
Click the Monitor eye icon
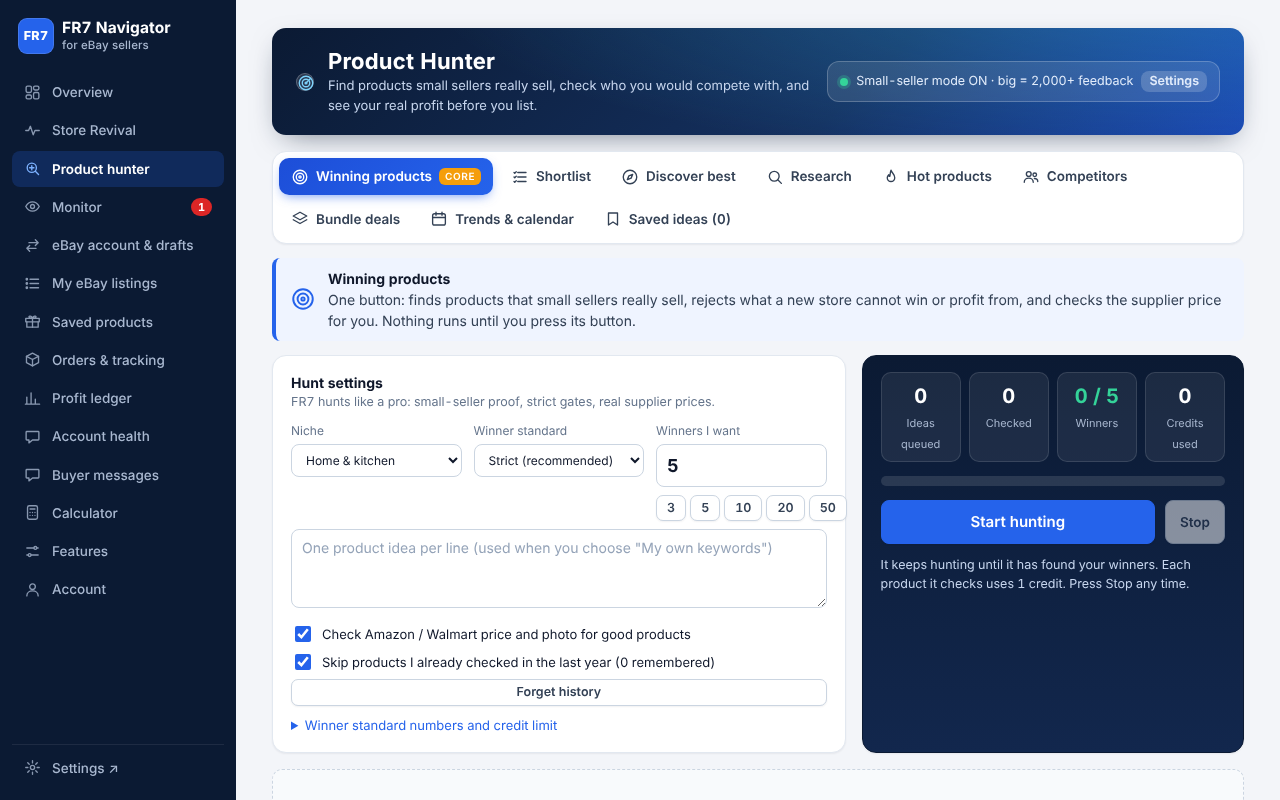click(33, 207)
